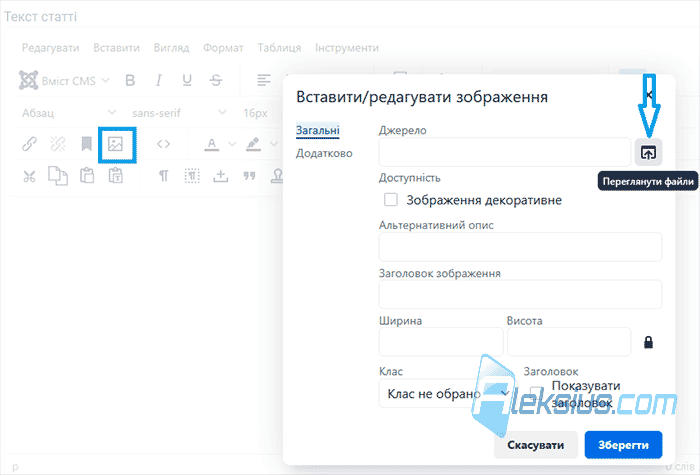Click the Альтернативний опис input field
The height and width of the screenshot is (475, 700).
pos(520,246)
